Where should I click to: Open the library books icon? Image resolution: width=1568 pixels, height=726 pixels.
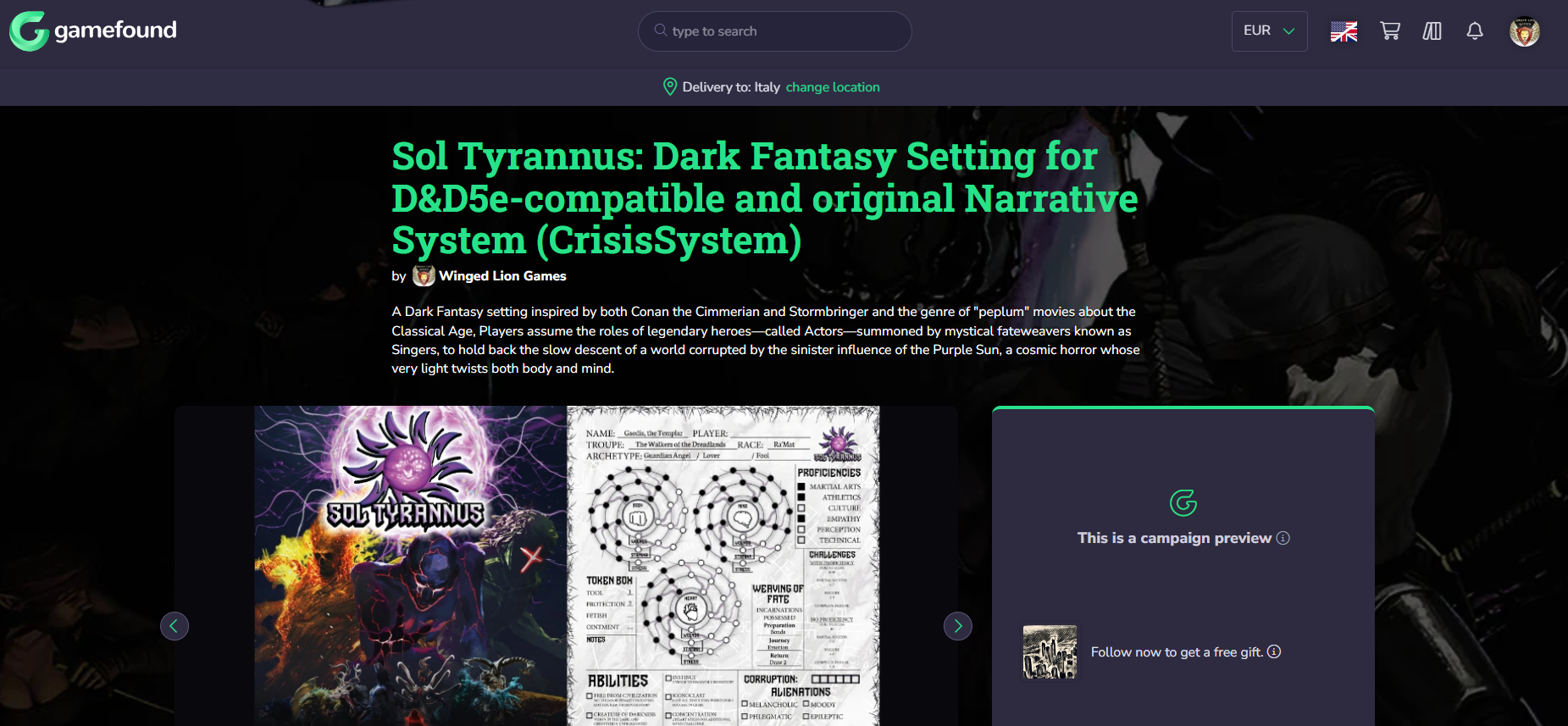click(x=1432, y=31)
